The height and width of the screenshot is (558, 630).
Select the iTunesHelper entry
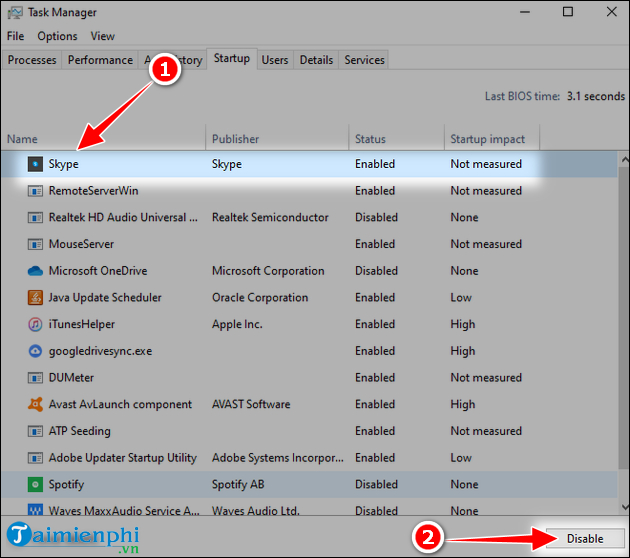[82, 325]
